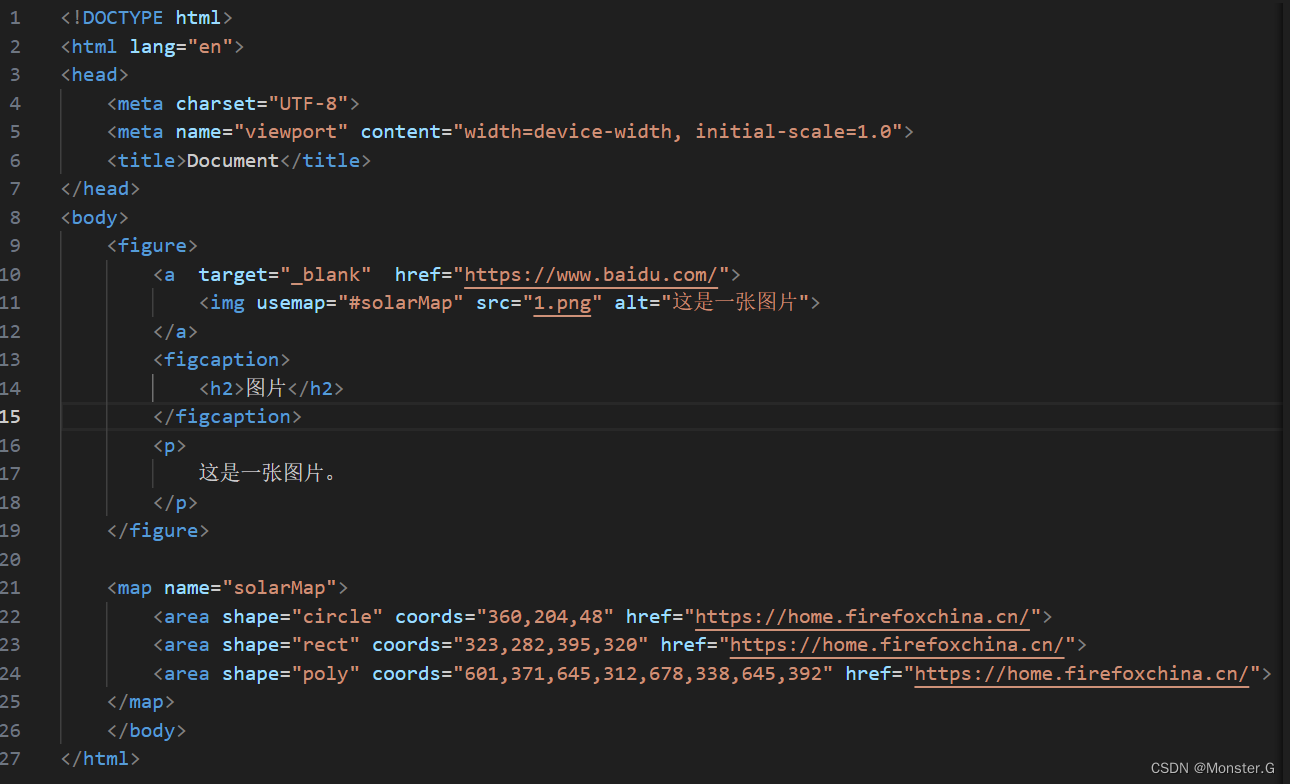Click line number 15 in the gutter

[x=13, y=416]
